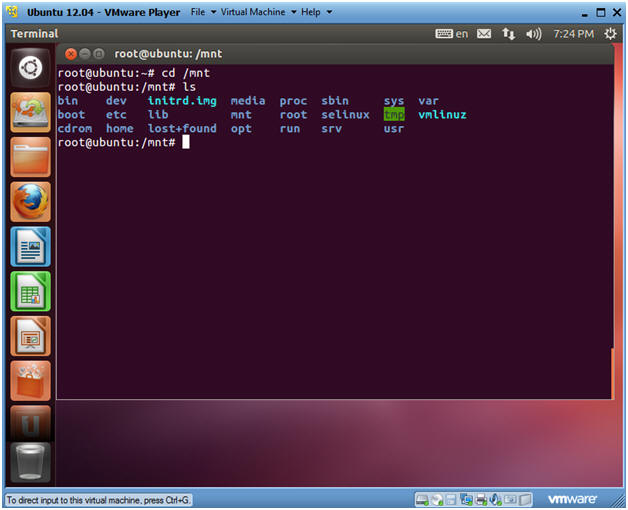Click the VMware hard disk status icon
Screen dimensions: 628x510
pos(422,500)
